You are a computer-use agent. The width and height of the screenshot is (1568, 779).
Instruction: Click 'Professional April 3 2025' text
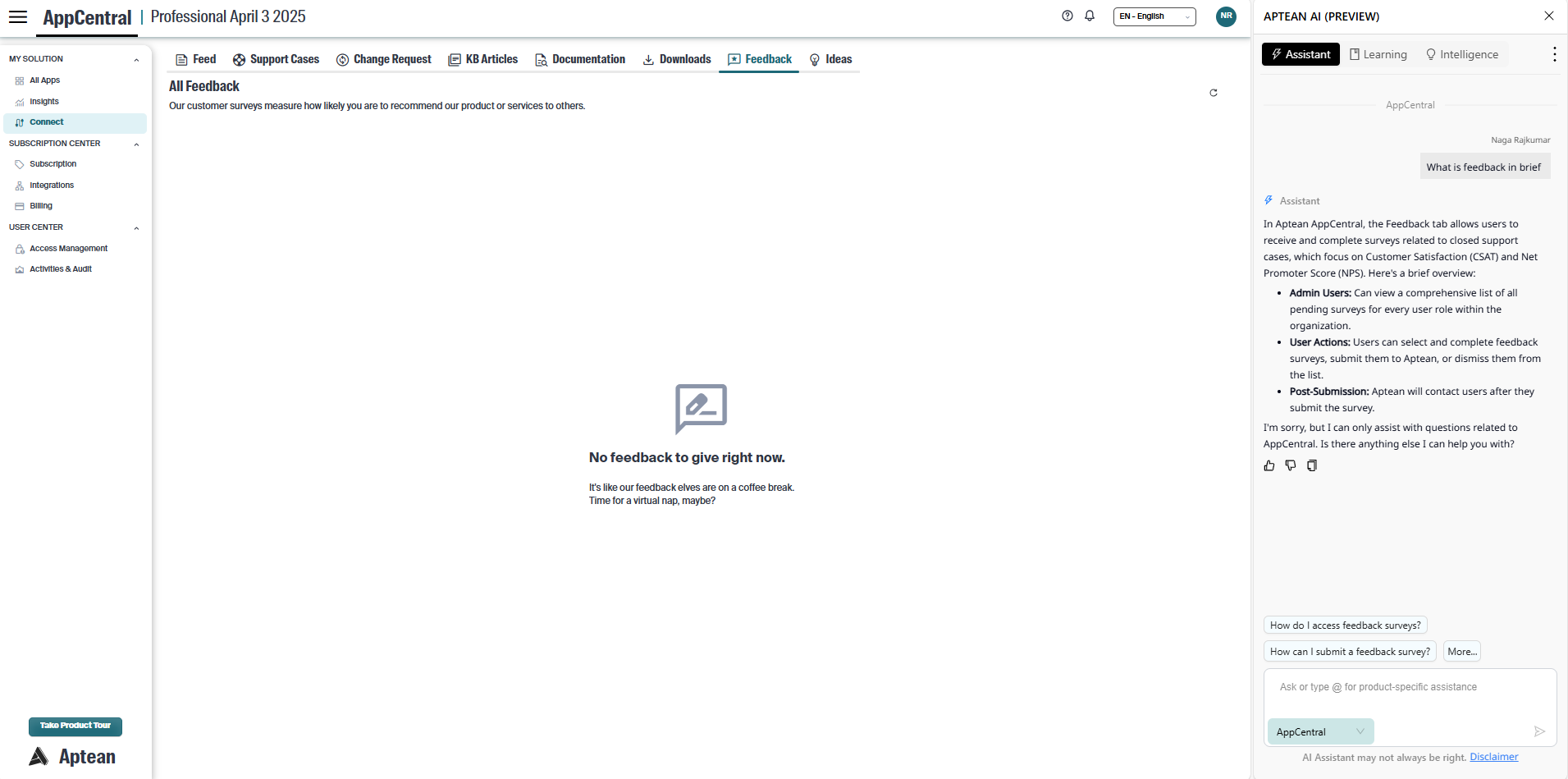(x=228, y=16)
